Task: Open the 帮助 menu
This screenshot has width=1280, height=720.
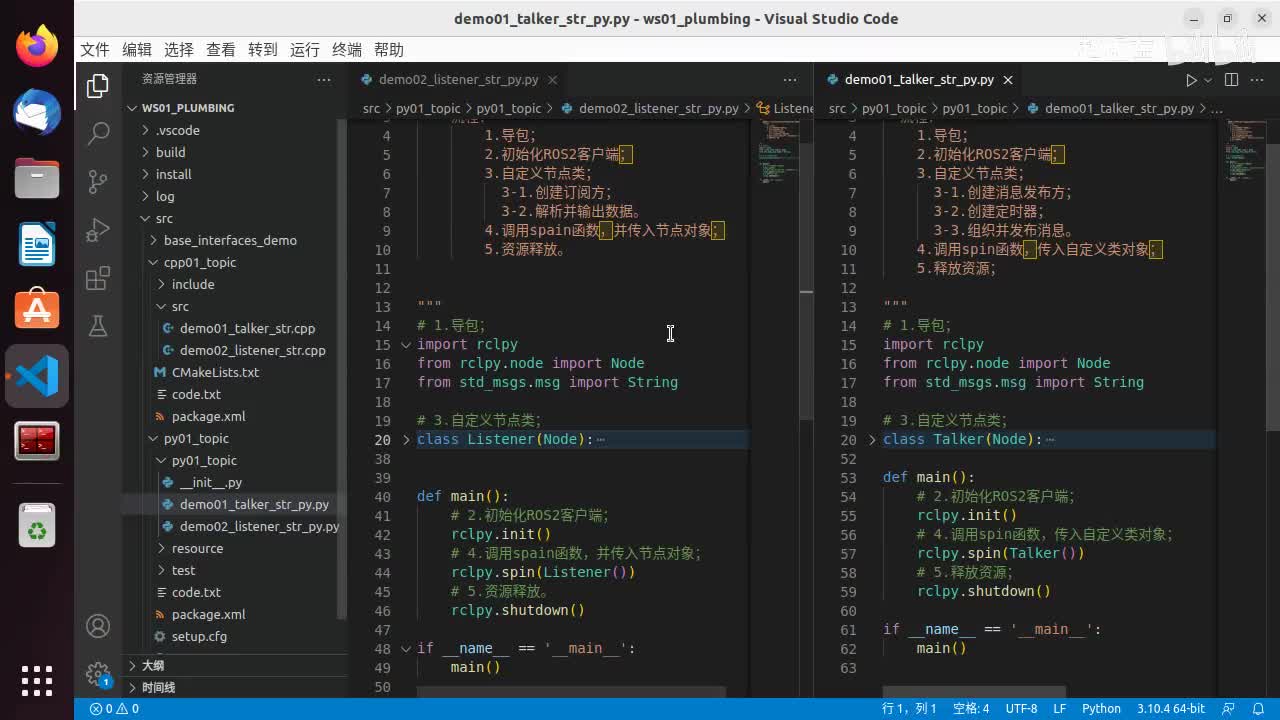Action: click(389, 50)
